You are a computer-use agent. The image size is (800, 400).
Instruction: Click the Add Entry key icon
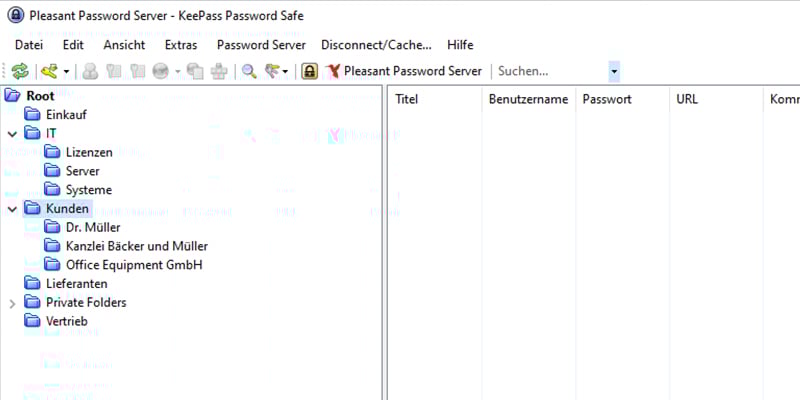coord(49,71)
